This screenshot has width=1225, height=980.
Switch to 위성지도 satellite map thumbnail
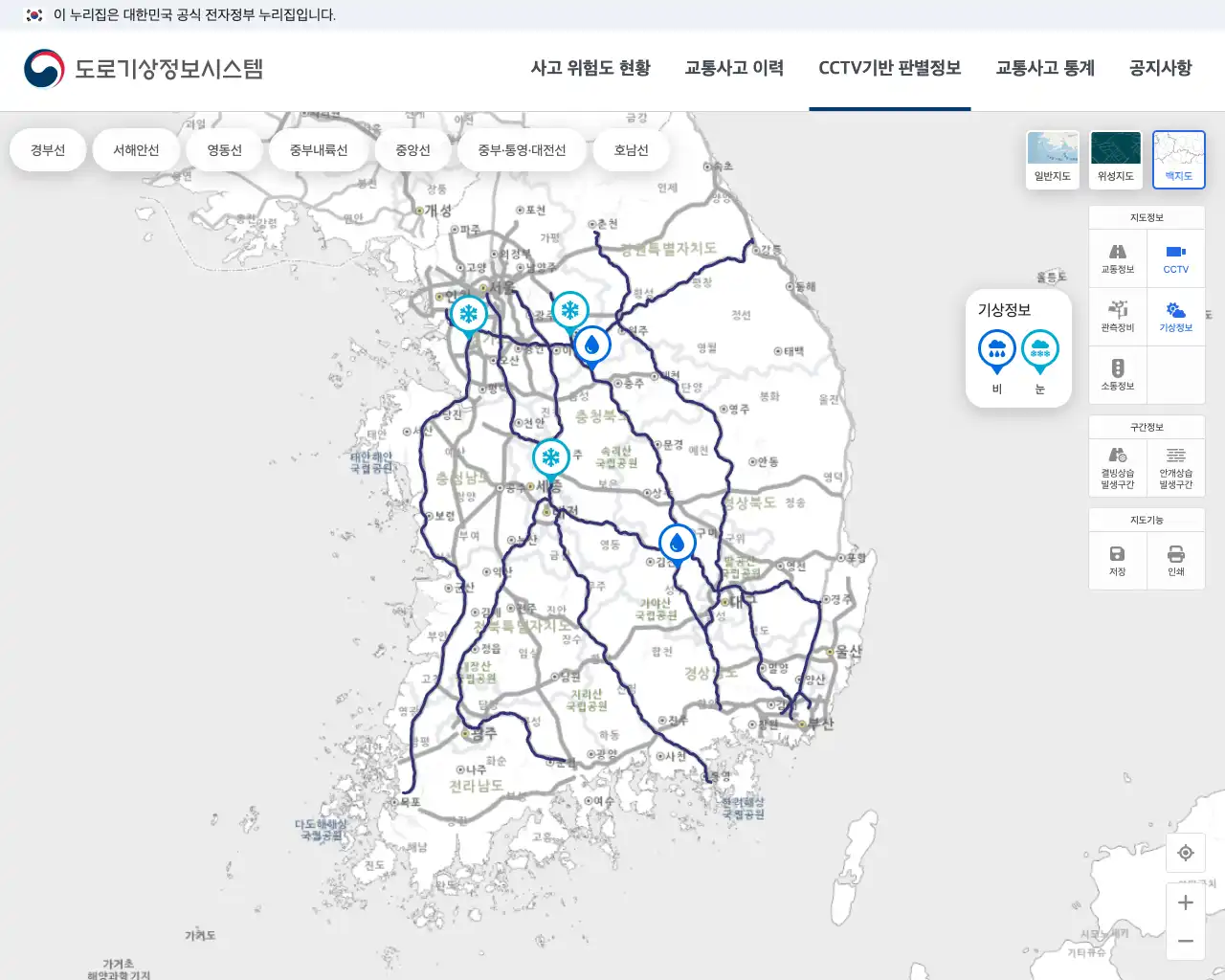(x=1115, y=159)
